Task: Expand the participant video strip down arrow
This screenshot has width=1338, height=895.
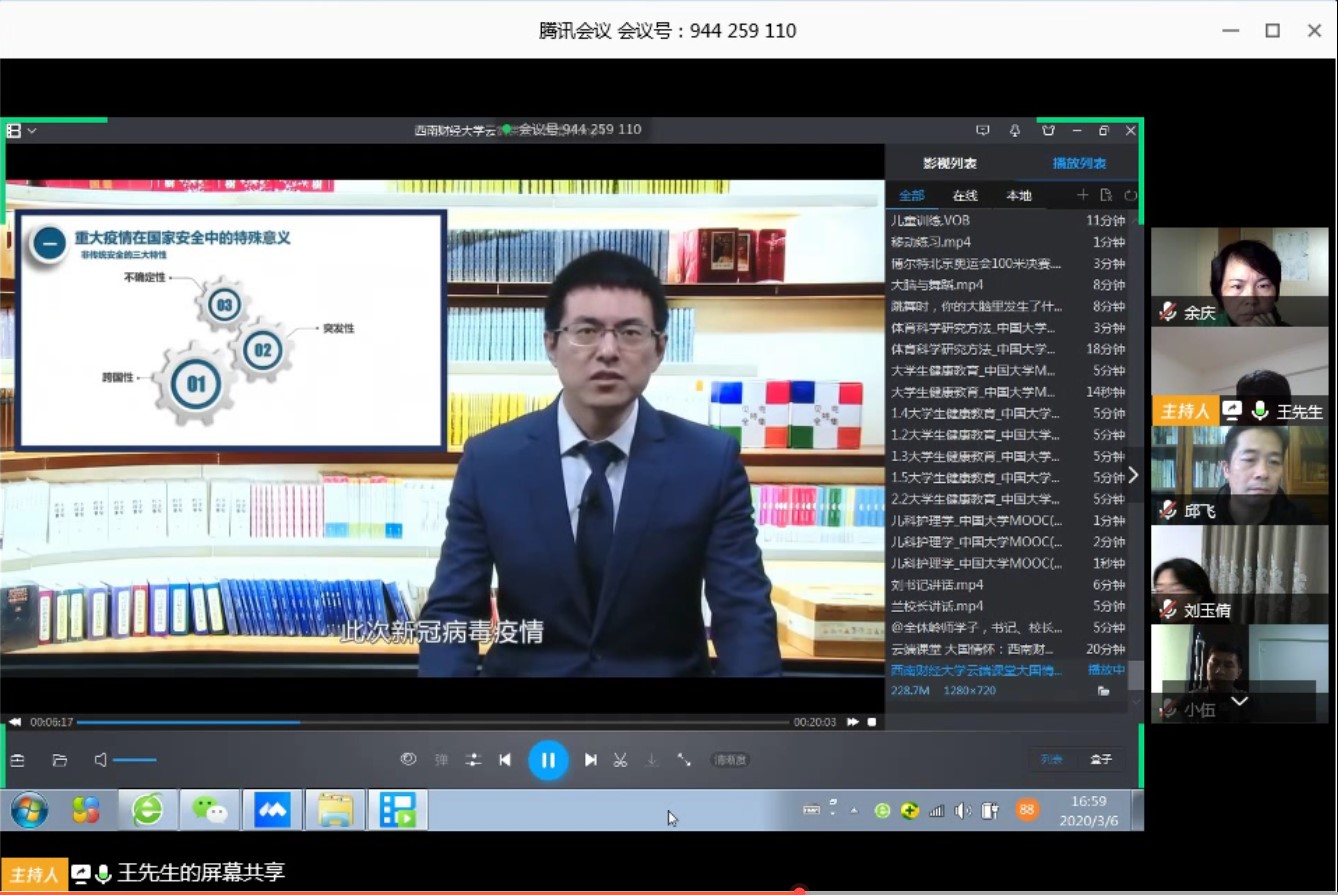Action: click(x=1240, y=701)
